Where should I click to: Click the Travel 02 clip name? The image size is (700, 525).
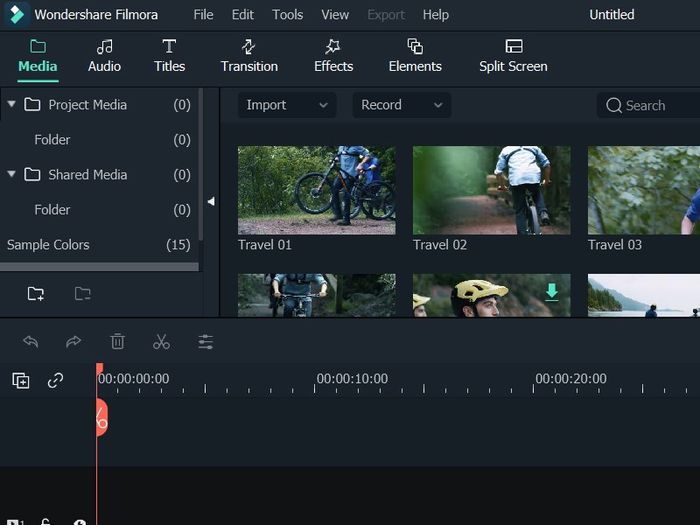[440, 245]
